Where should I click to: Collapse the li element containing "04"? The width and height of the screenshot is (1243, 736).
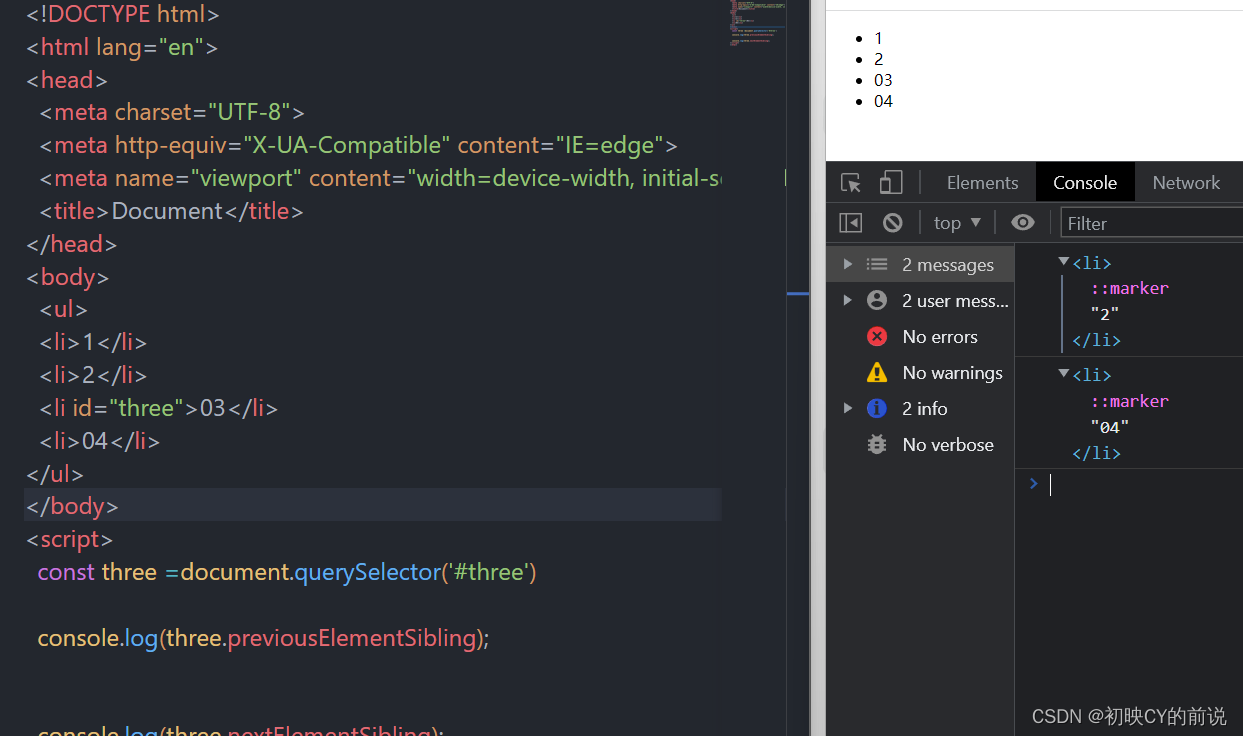1064,373
